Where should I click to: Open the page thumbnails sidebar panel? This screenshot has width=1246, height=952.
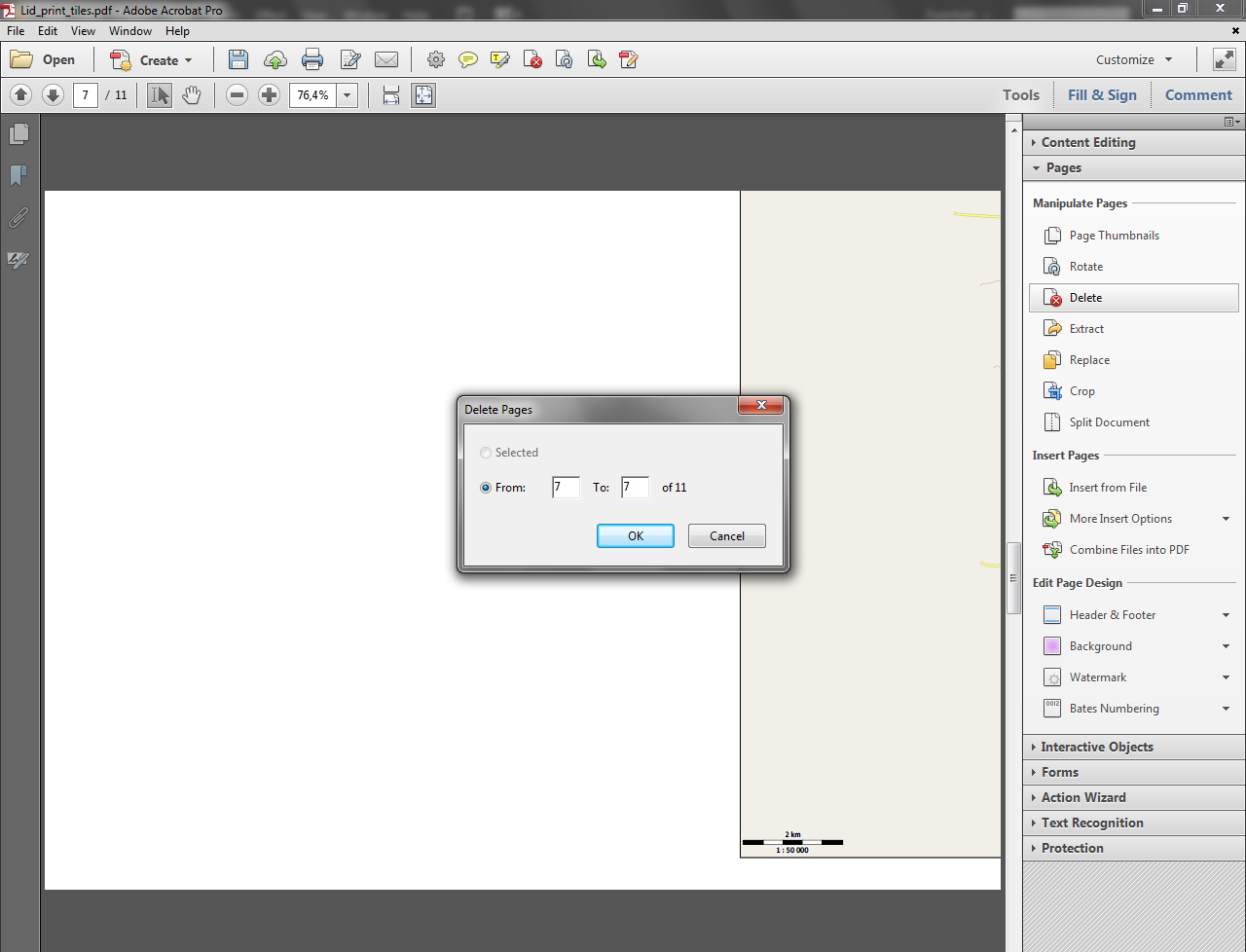[18, 133]
